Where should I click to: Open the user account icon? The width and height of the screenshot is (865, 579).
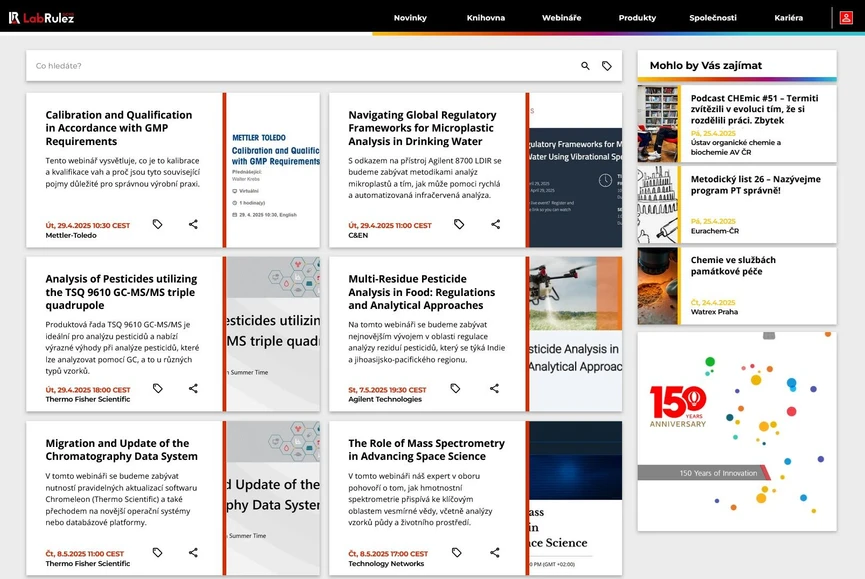846,18
